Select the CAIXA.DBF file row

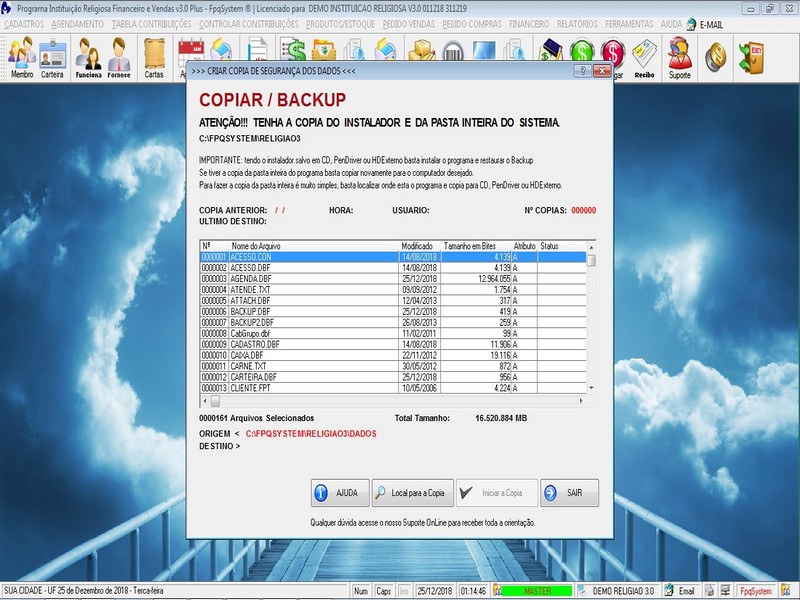393,356
